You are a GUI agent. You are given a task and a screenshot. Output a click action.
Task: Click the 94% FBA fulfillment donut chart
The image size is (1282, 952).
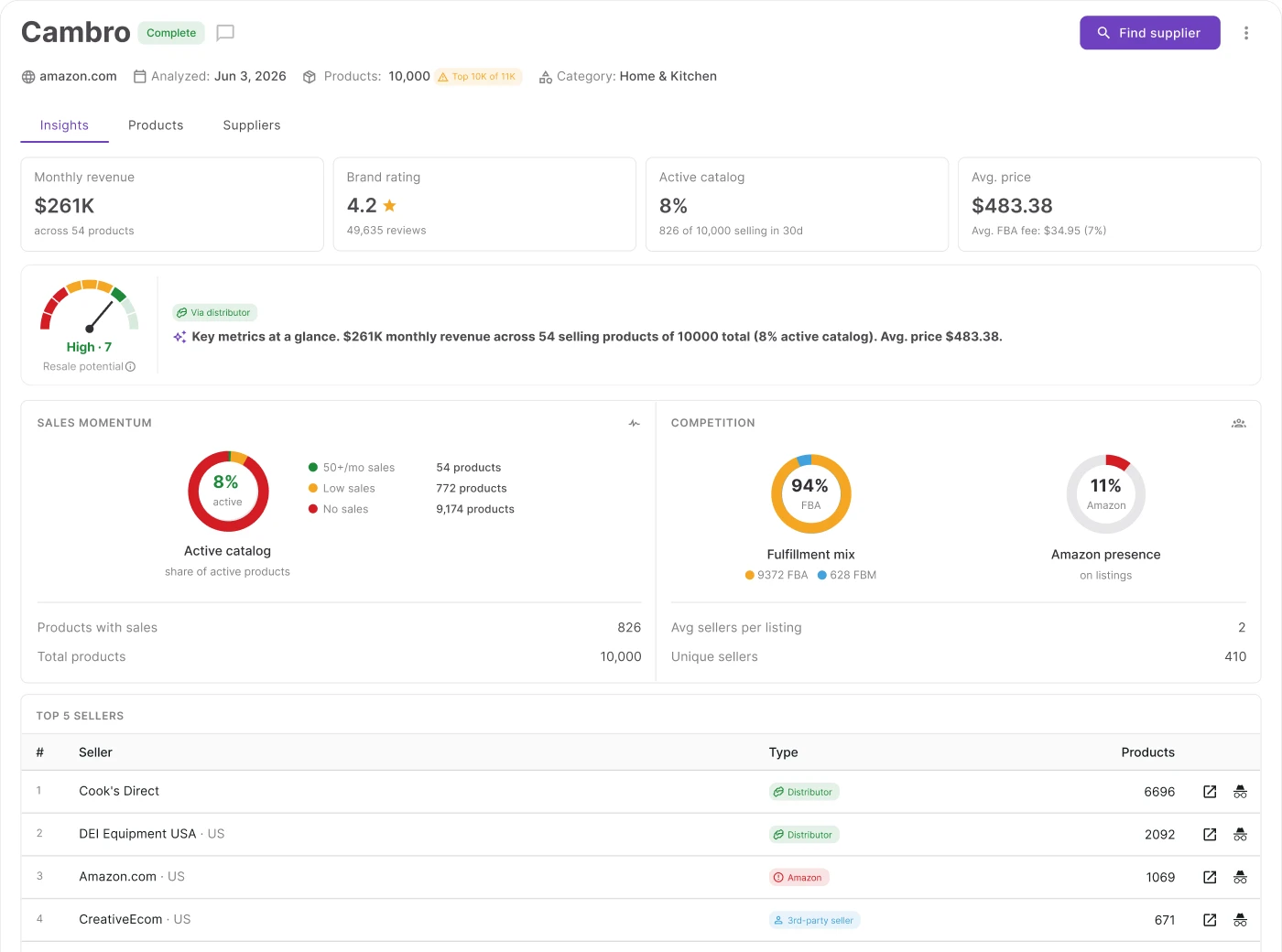[x=811, y=494]
